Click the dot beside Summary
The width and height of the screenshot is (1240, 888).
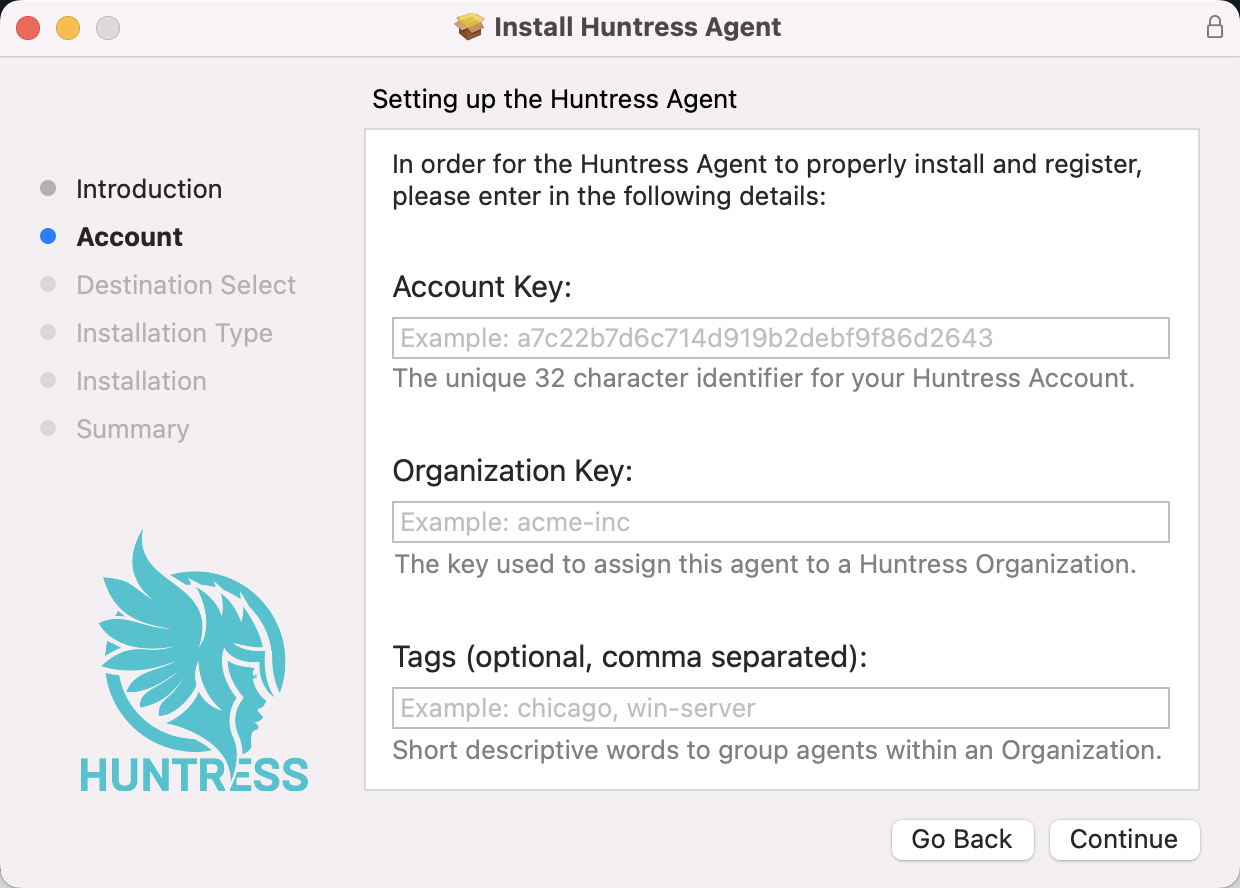pos(47,428)
